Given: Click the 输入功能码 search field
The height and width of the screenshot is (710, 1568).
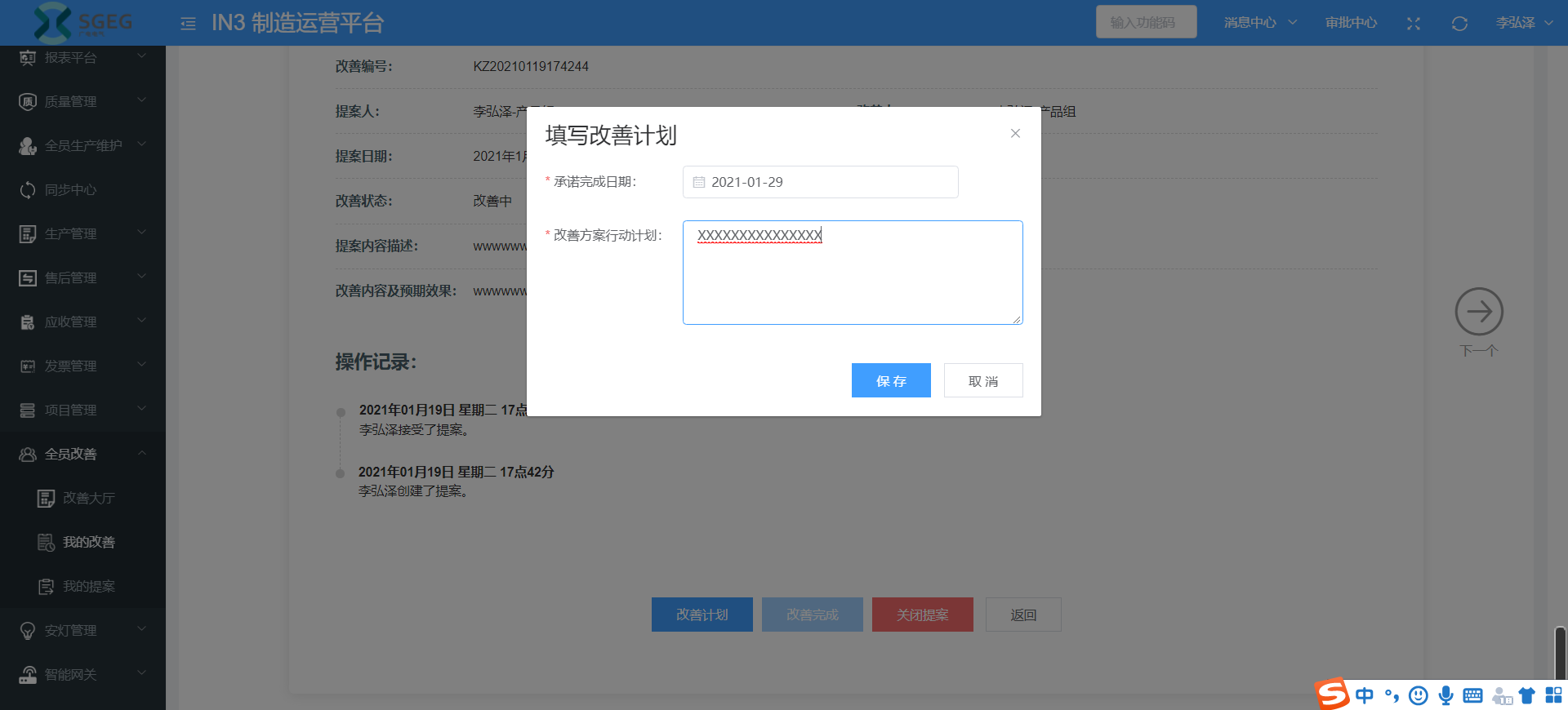Looking at the screenshot, I should 1146,22.
